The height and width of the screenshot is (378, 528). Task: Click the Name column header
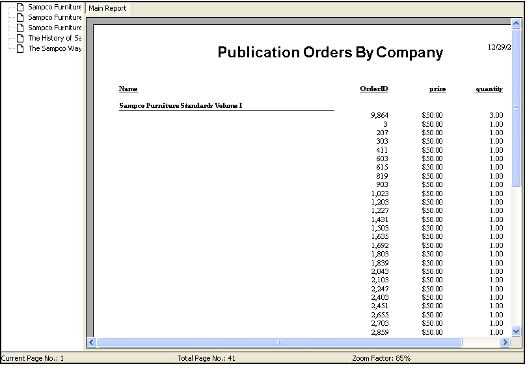(128, 89)
